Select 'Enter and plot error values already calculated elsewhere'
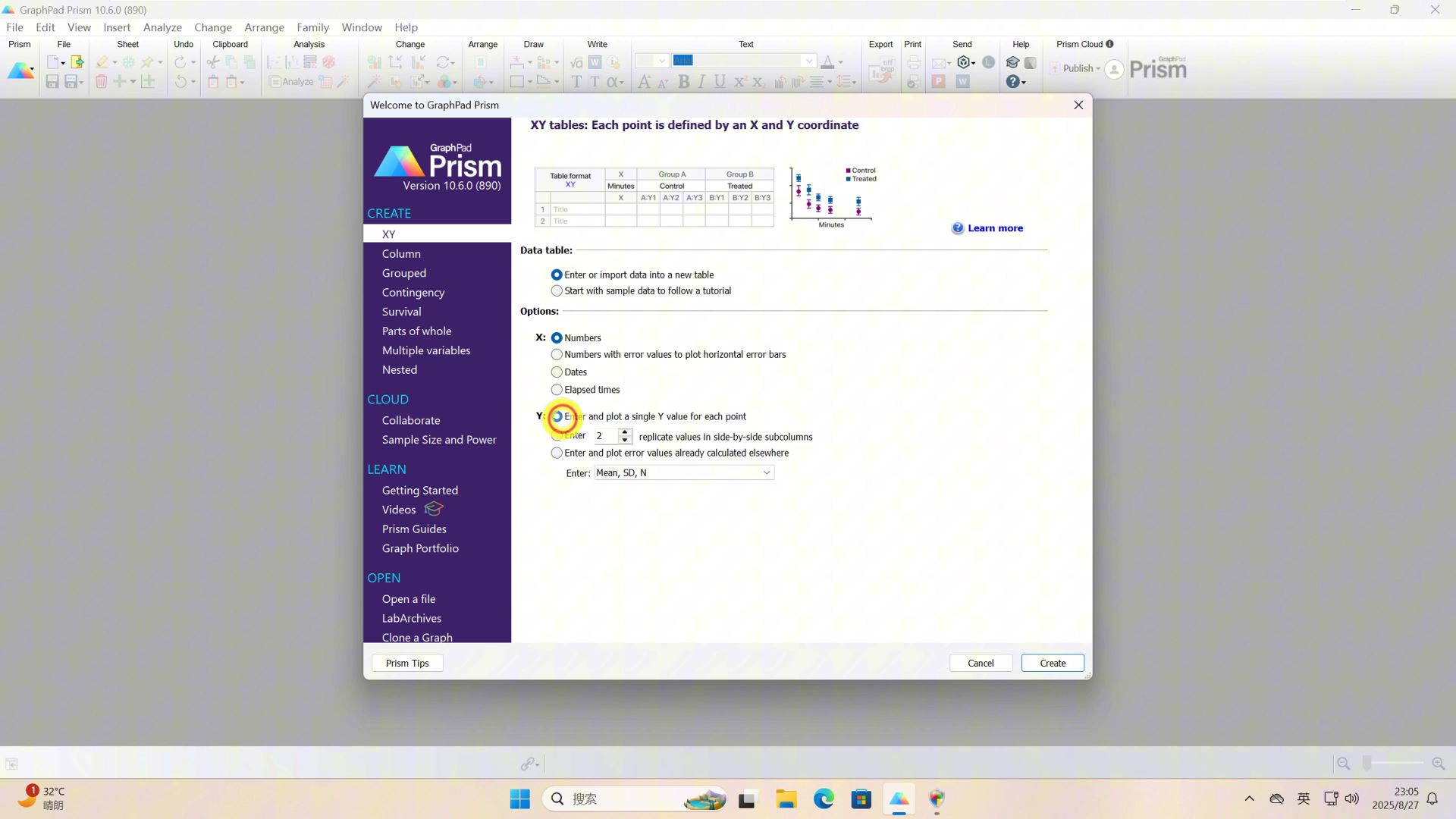The width and height of the screenshot is (1456, 819). pos(557,453)
